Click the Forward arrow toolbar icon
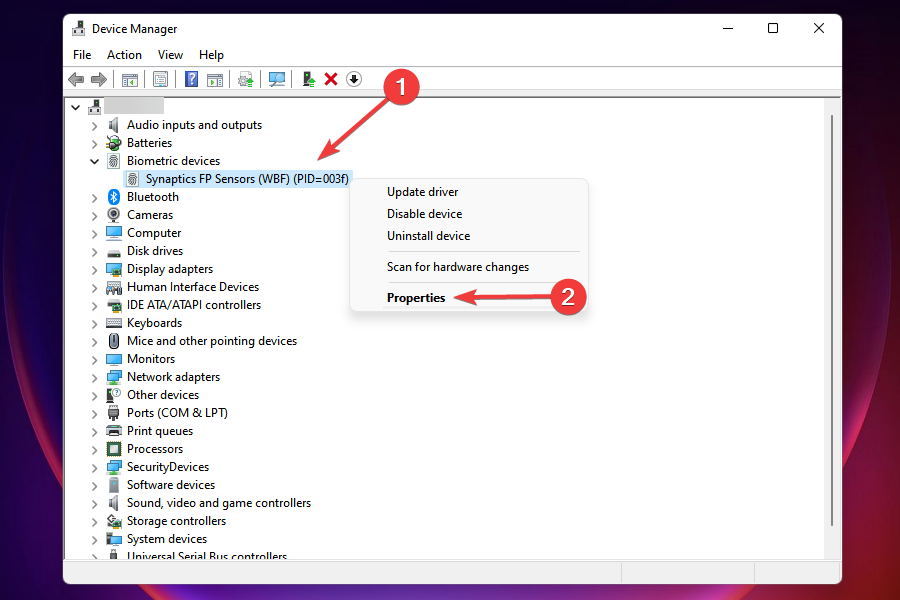Viewport: 900px width, 600px height. pyautogui.click(x=99, y=79)
